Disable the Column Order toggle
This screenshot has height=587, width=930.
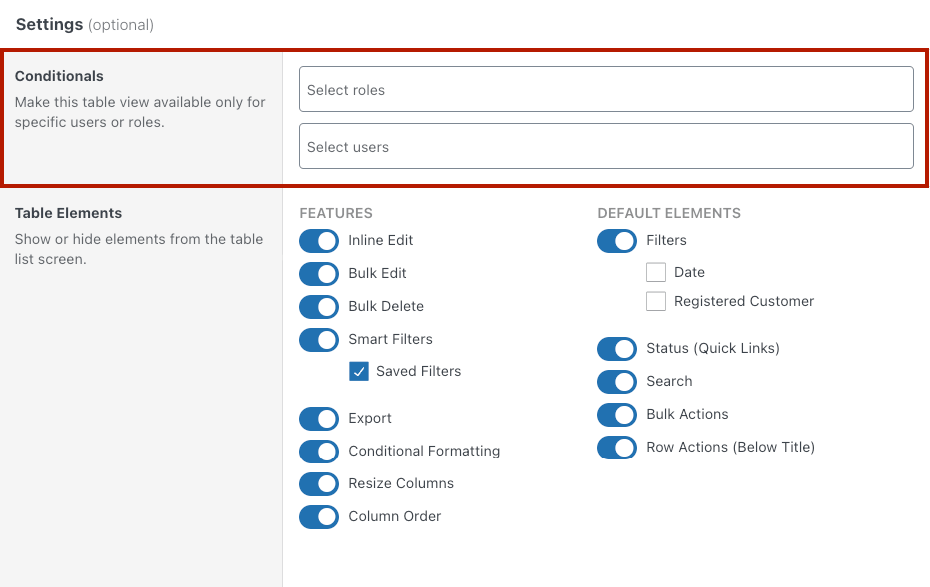pyautogui.click(x=319, y=517)
